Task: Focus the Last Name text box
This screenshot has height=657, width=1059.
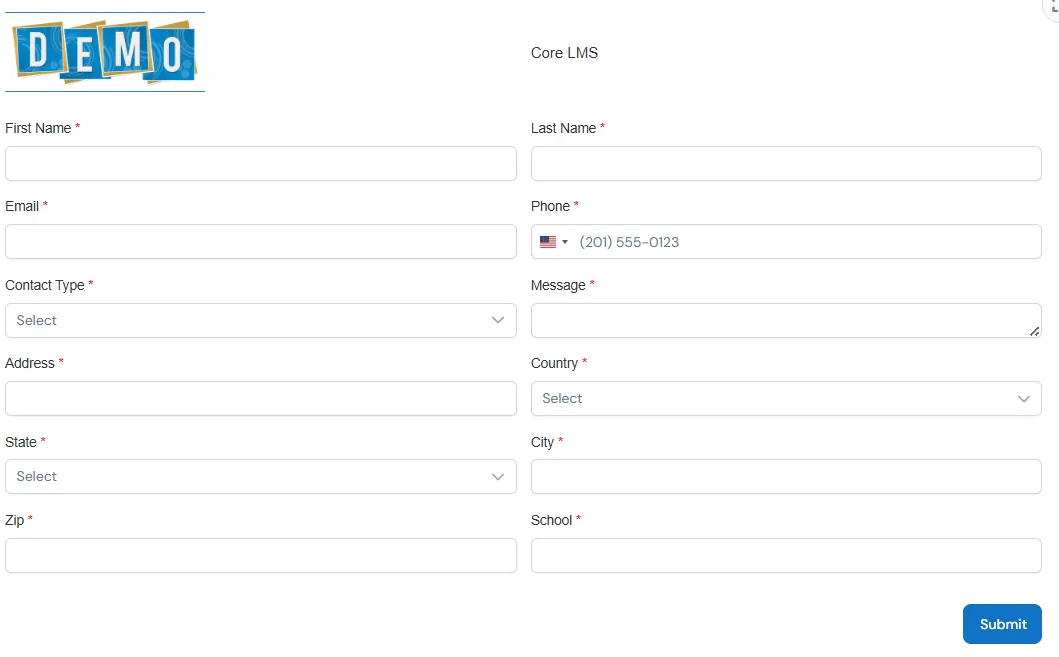Action: tap(786, 163)
